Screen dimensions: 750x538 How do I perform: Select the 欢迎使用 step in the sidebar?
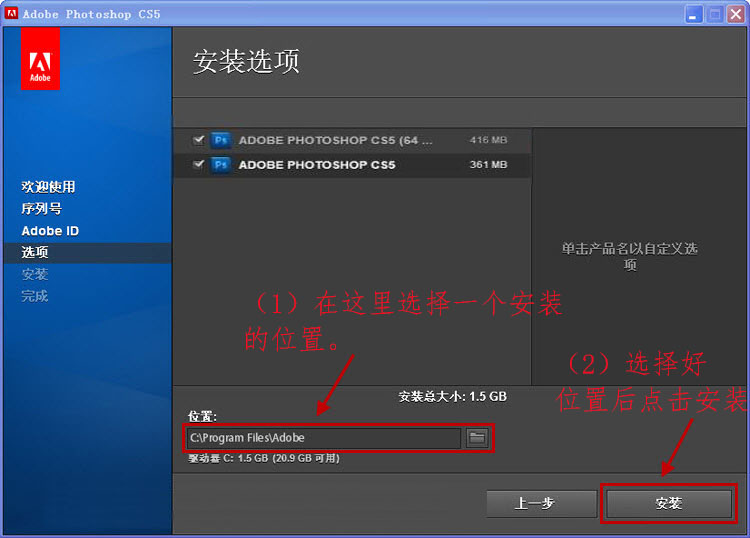click(x=48, y=187)
